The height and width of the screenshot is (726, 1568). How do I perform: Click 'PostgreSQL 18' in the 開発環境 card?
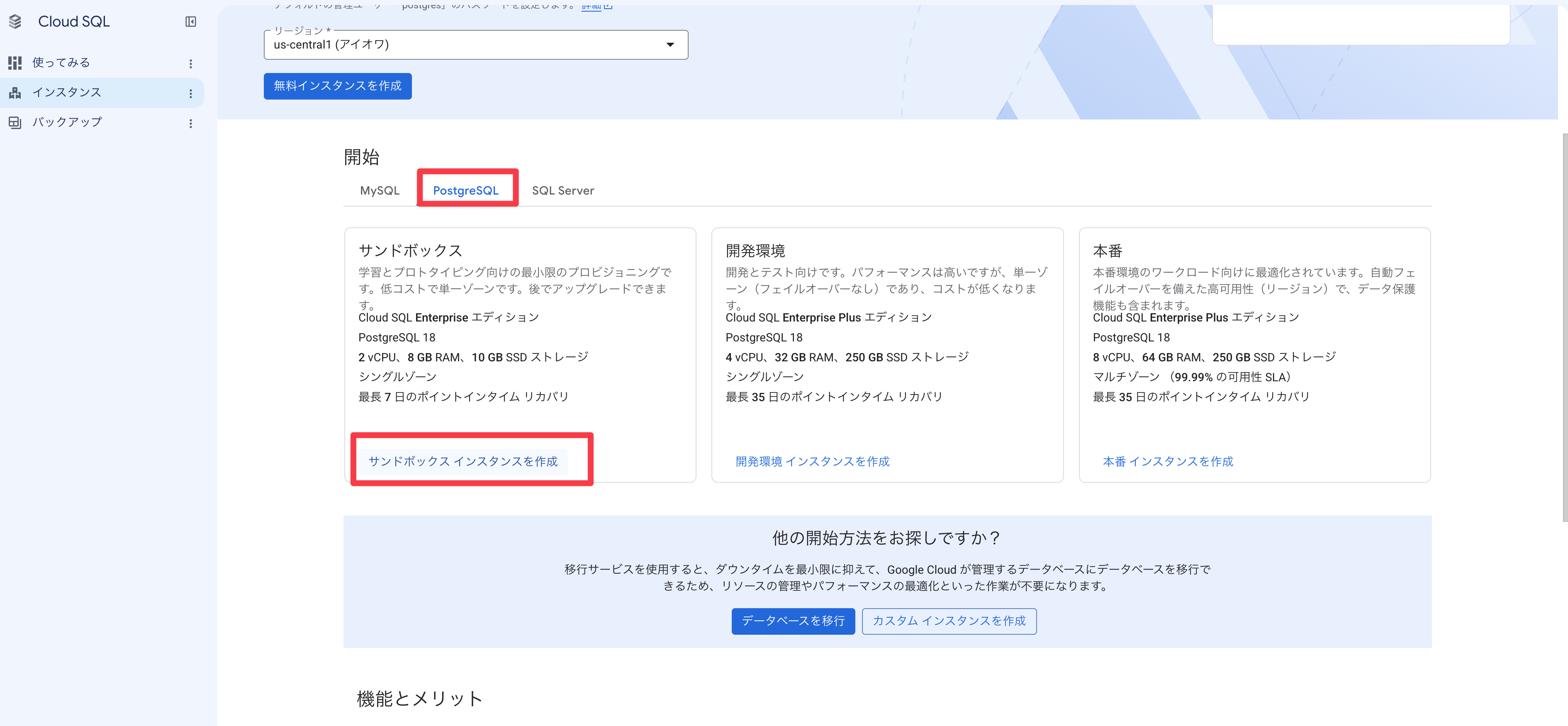click(764, 338)
